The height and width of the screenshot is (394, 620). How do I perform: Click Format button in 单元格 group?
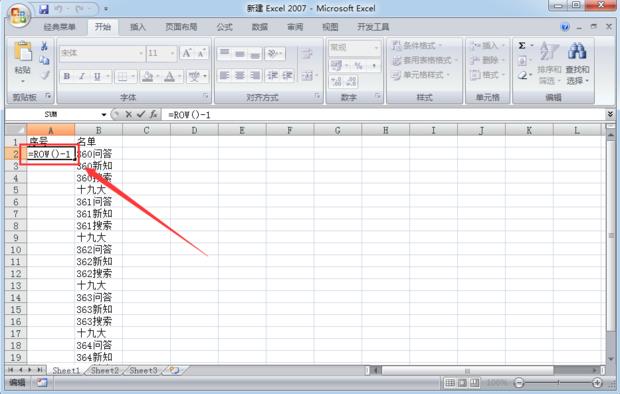pyautogui.click(x=488, y=75)
